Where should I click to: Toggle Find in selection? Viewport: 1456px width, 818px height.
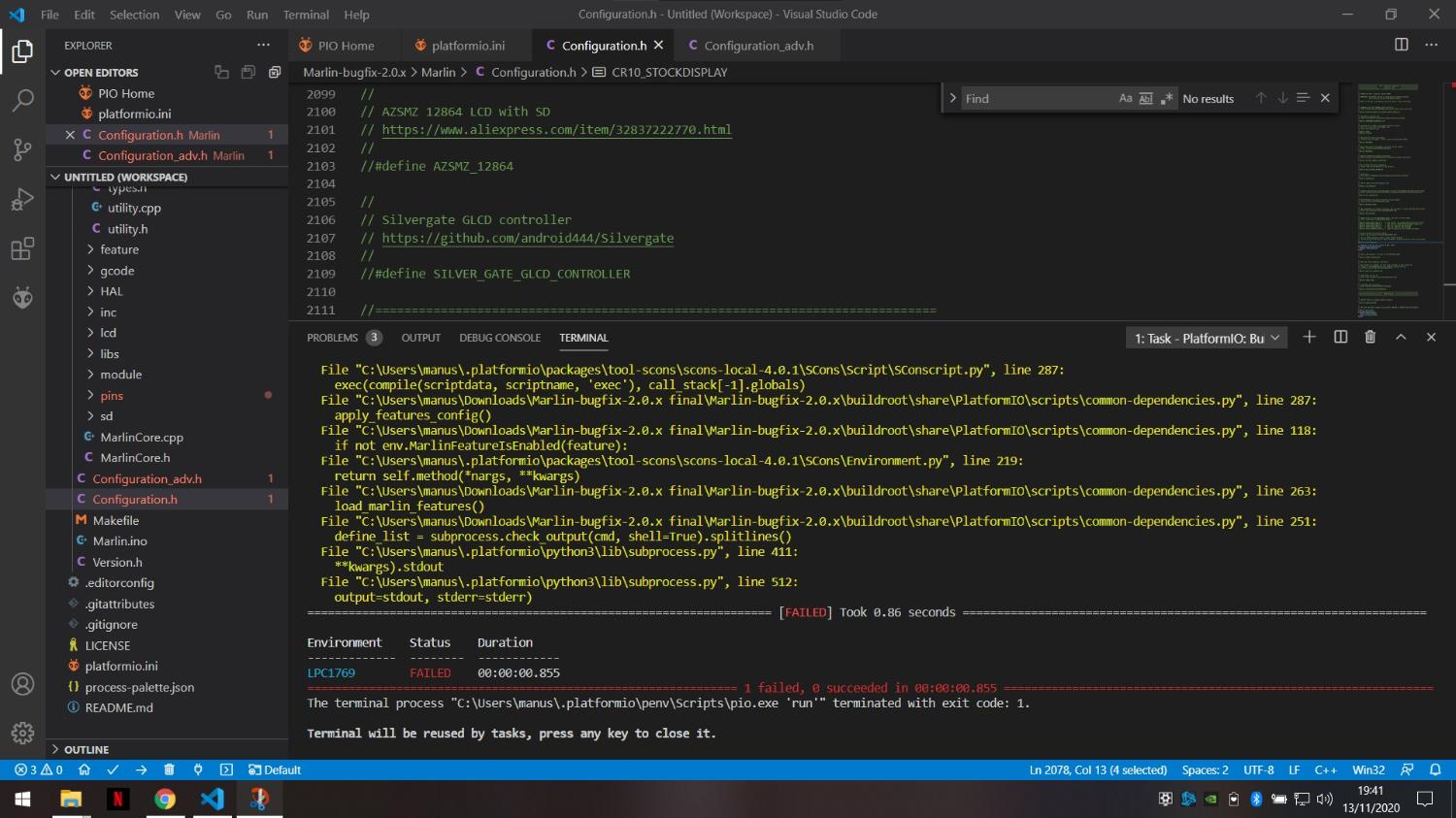[1304, 98]
